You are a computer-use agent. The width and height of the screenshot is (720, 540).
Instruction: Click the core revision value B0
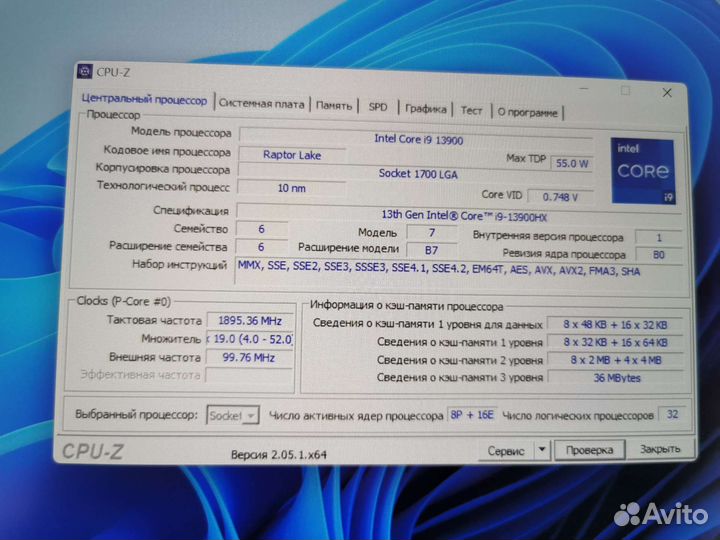coord(658,255)
